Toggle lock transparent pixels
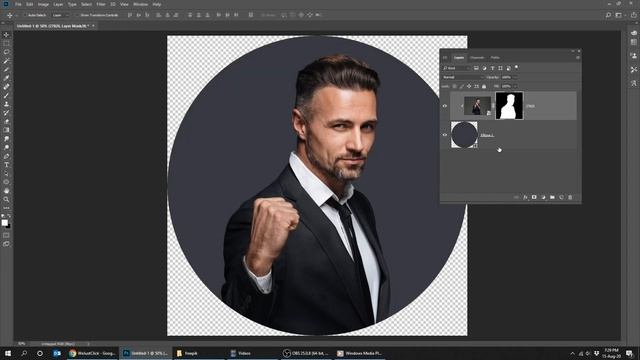 tap(454, 86)
